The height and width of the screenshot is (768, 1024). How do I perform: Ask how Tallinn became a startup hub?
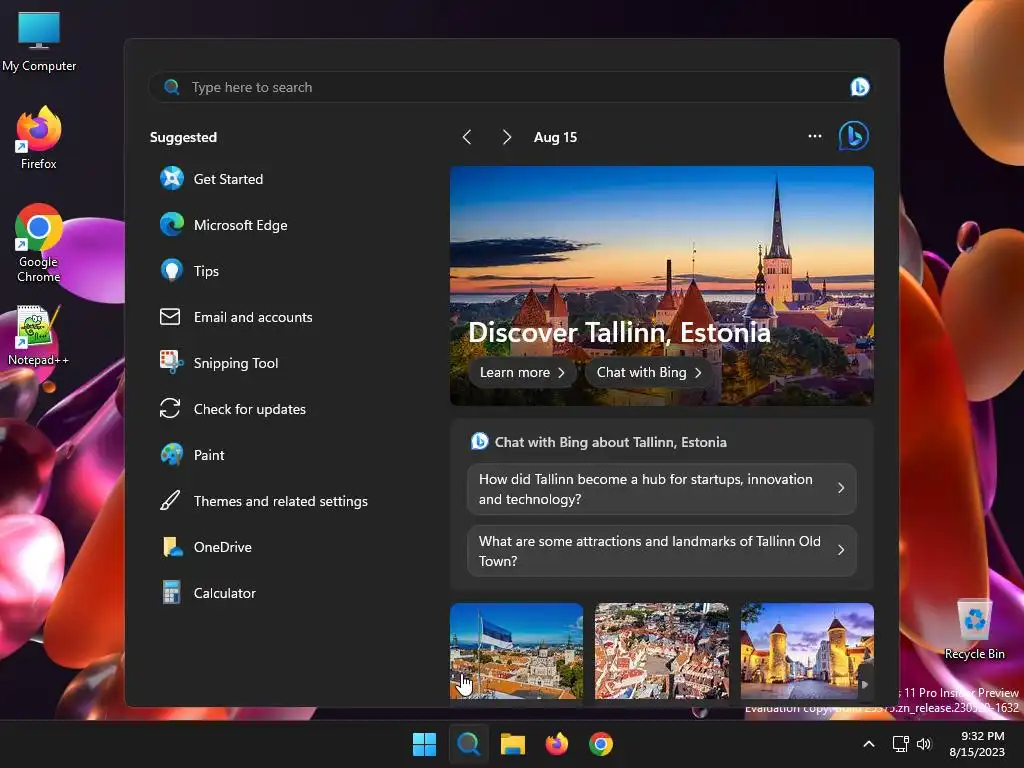(x=662, y=488)
